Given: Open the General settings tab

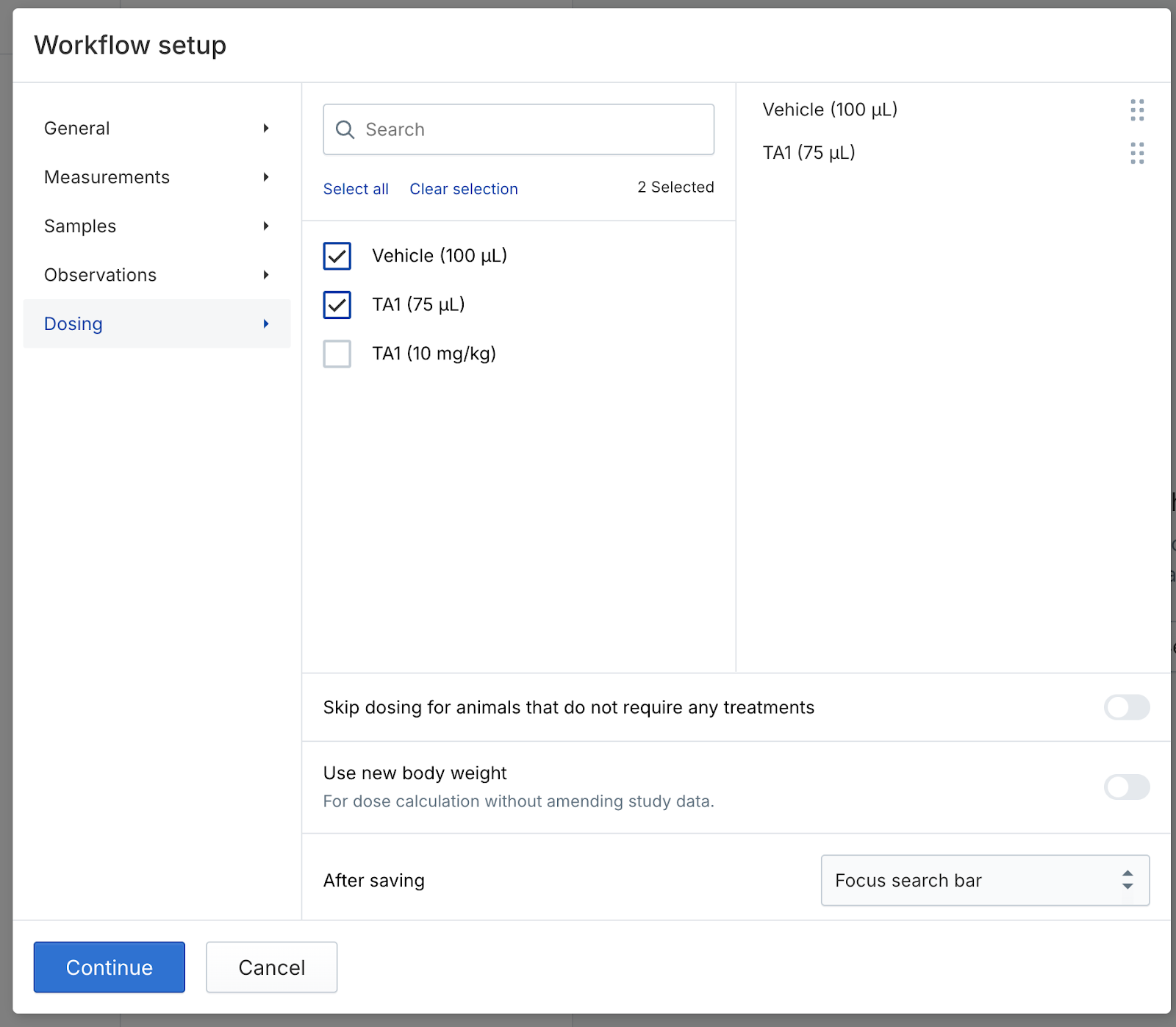Looking at the screenshot, I should 77,129.
